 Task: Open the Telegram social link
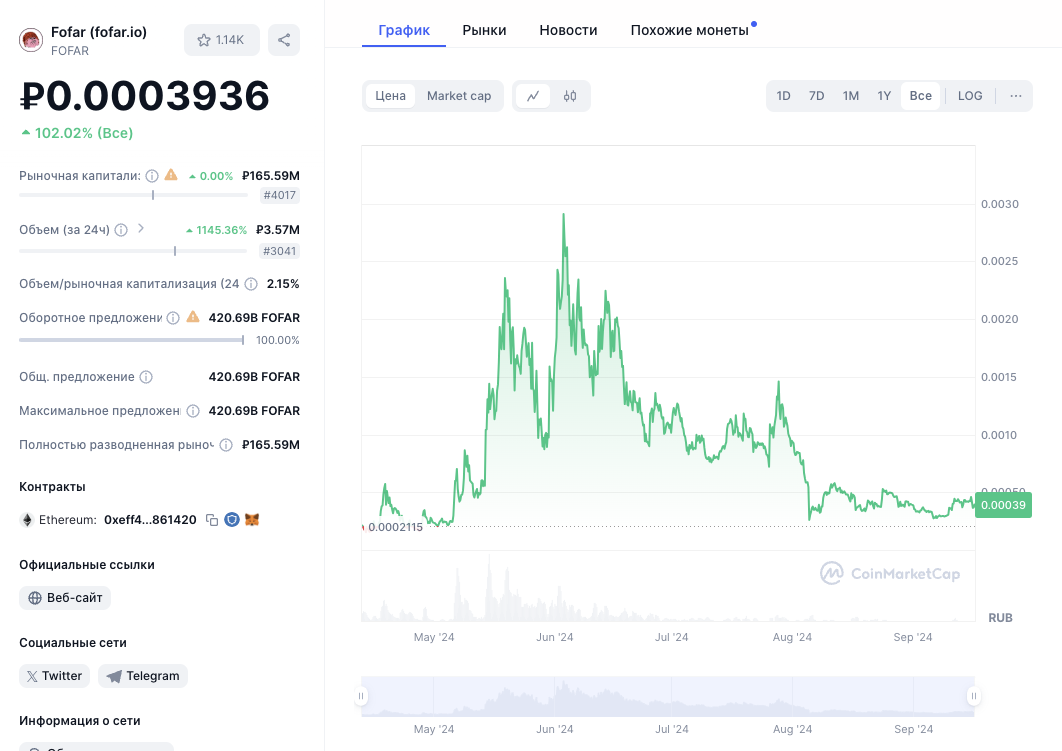(x=143, y=676)
